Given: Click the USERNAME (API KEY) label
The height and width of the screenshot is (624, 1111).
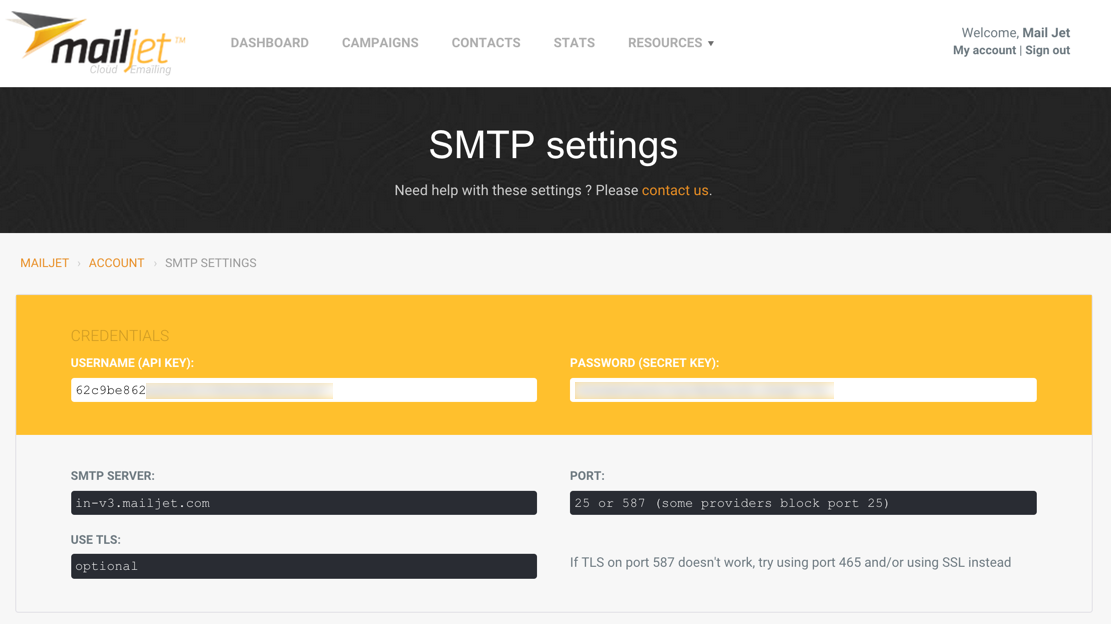Looking at the screenshot, I should point(132,363).
